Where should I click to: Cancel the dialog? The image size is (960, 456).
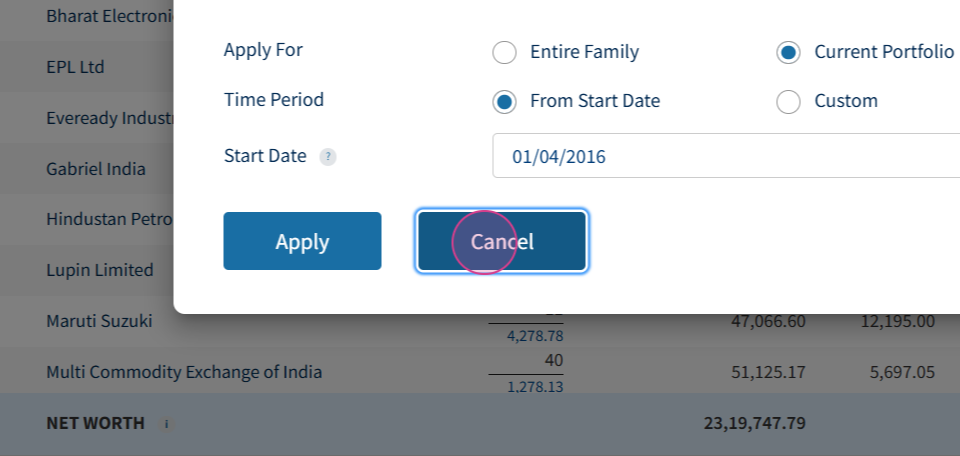[x=502, y=241]
